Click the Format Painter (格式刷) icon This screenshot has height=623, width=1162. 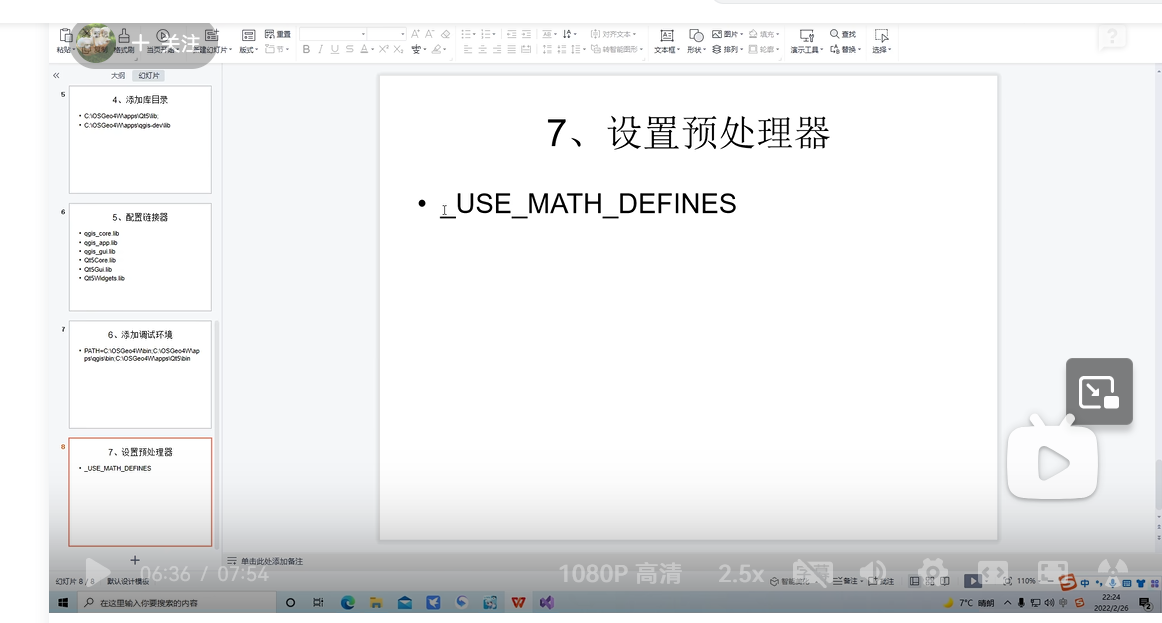(x=124, y=41)
